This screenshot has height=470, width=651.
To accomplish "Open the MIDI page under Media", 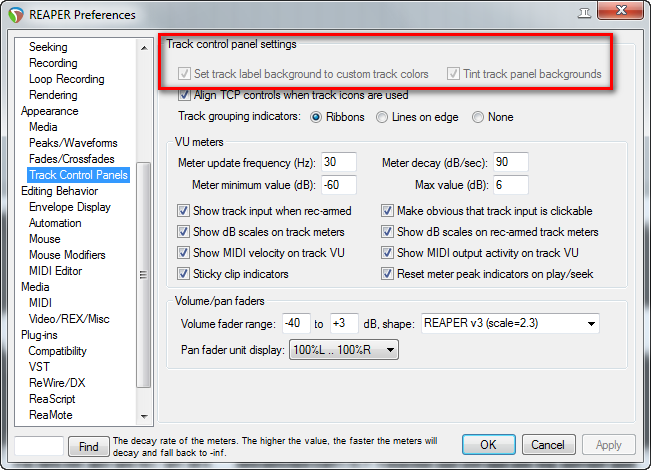I will pos(40,303).
